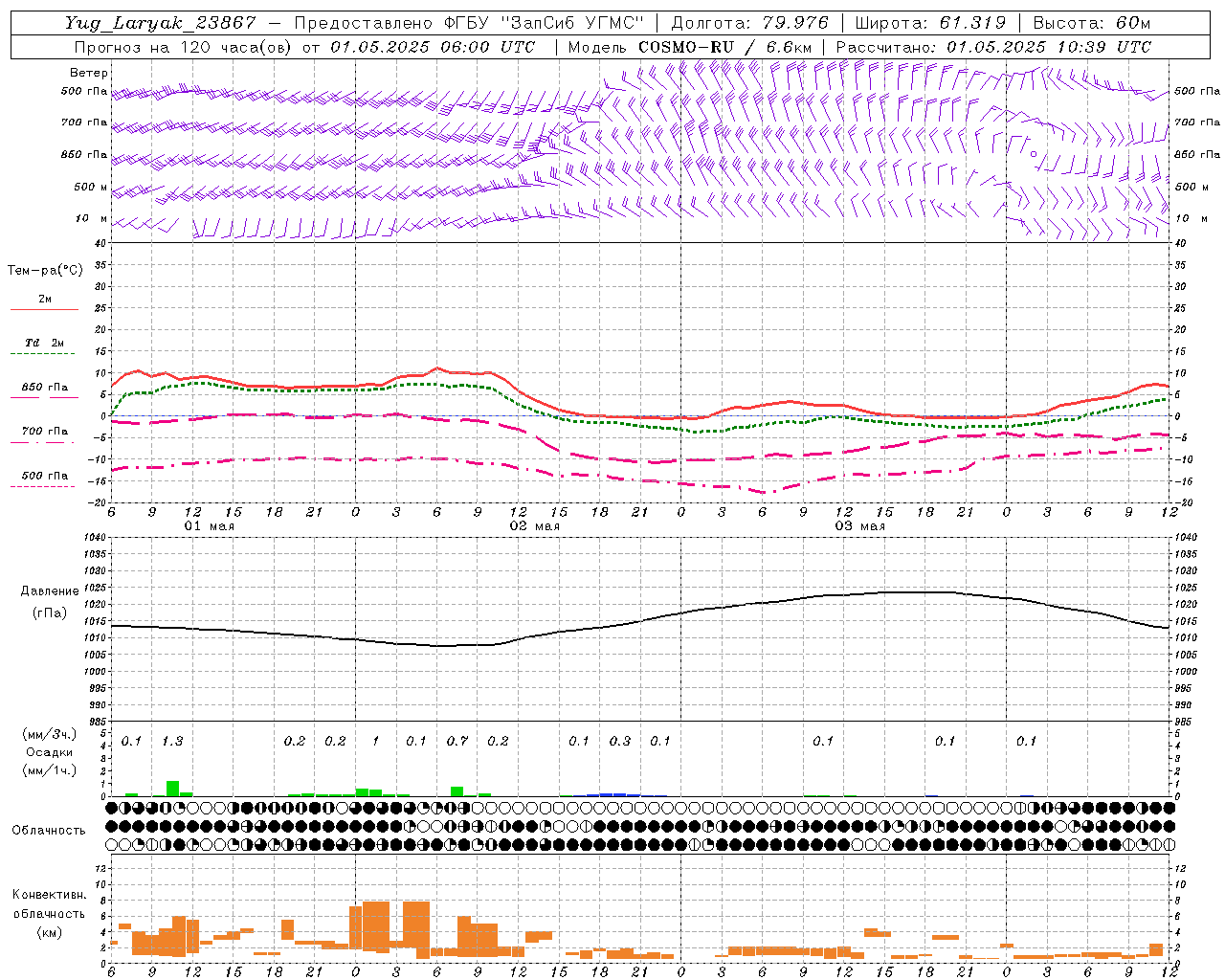Click the 'Высота: 60м' header value
Screen dimensions: 1225x980
click(1091, 23)
